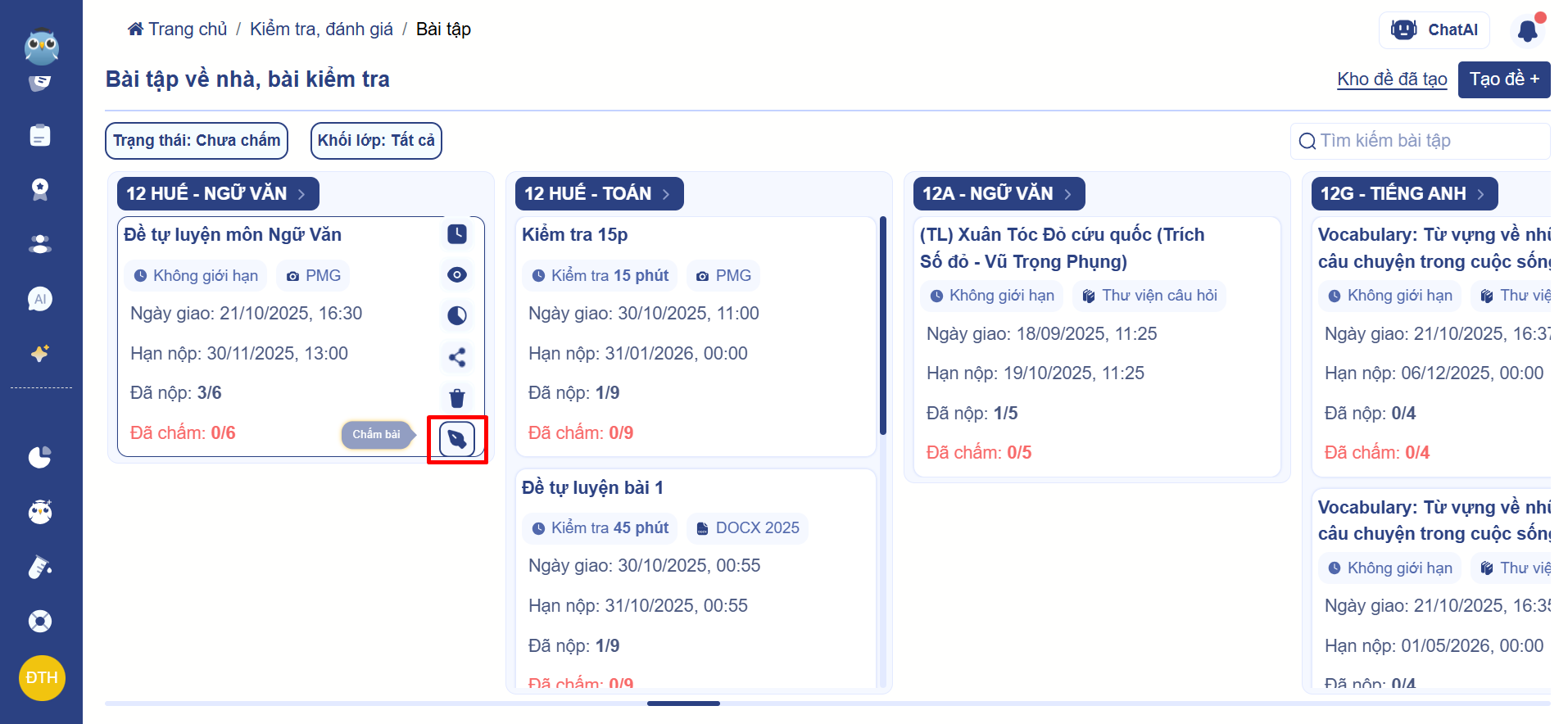Viewport: 1568px width, 724px height.
Task: Expand the 12A - NGỮ VĂN class header
Action: (999, 194)
